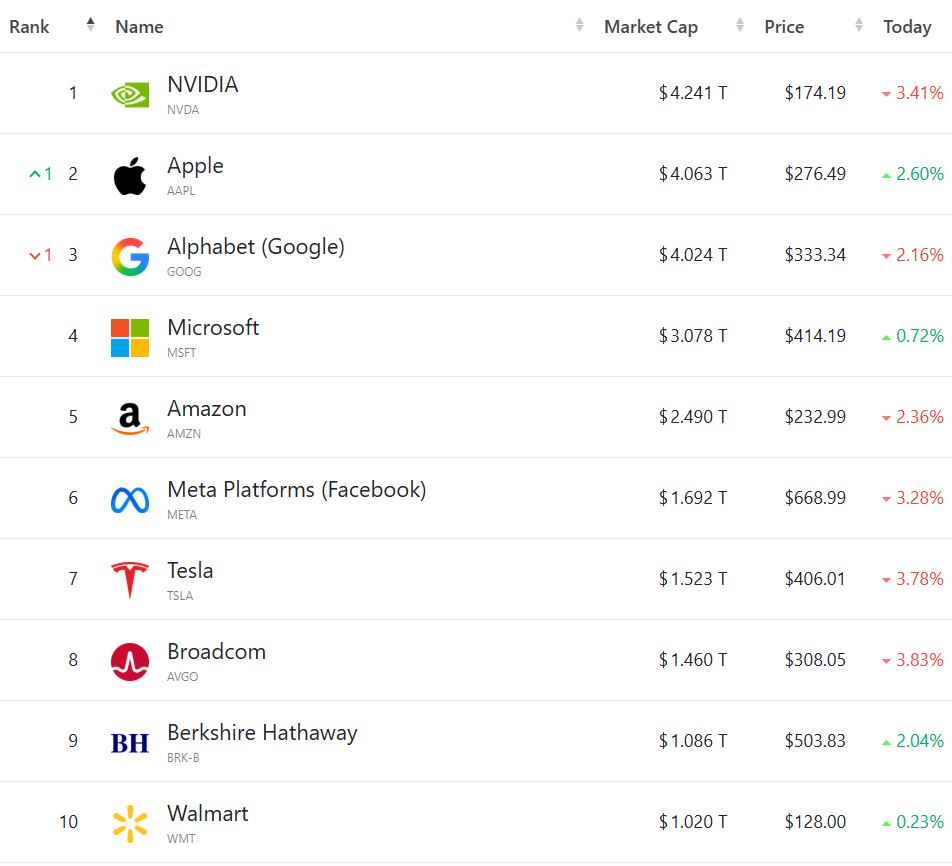Click Apple's rank up indicator arrow

(x=36, y=174)
